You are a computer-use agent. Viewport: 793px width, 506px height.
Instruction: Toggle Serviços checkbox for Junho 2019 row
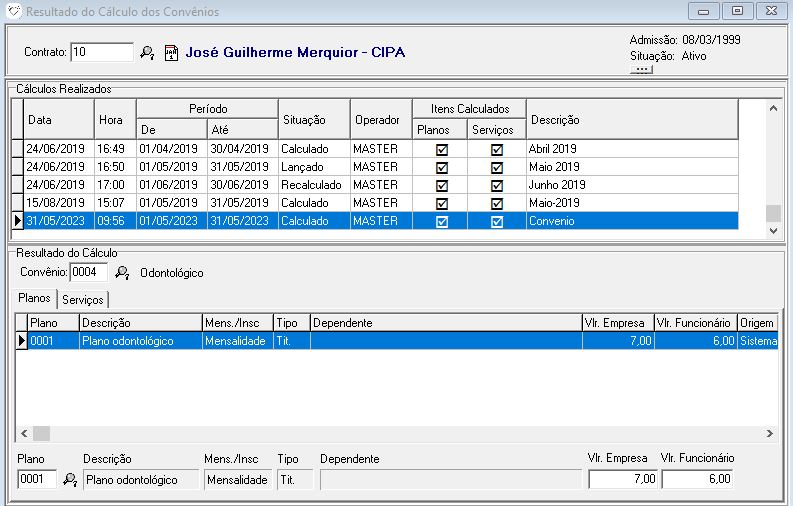497,185
